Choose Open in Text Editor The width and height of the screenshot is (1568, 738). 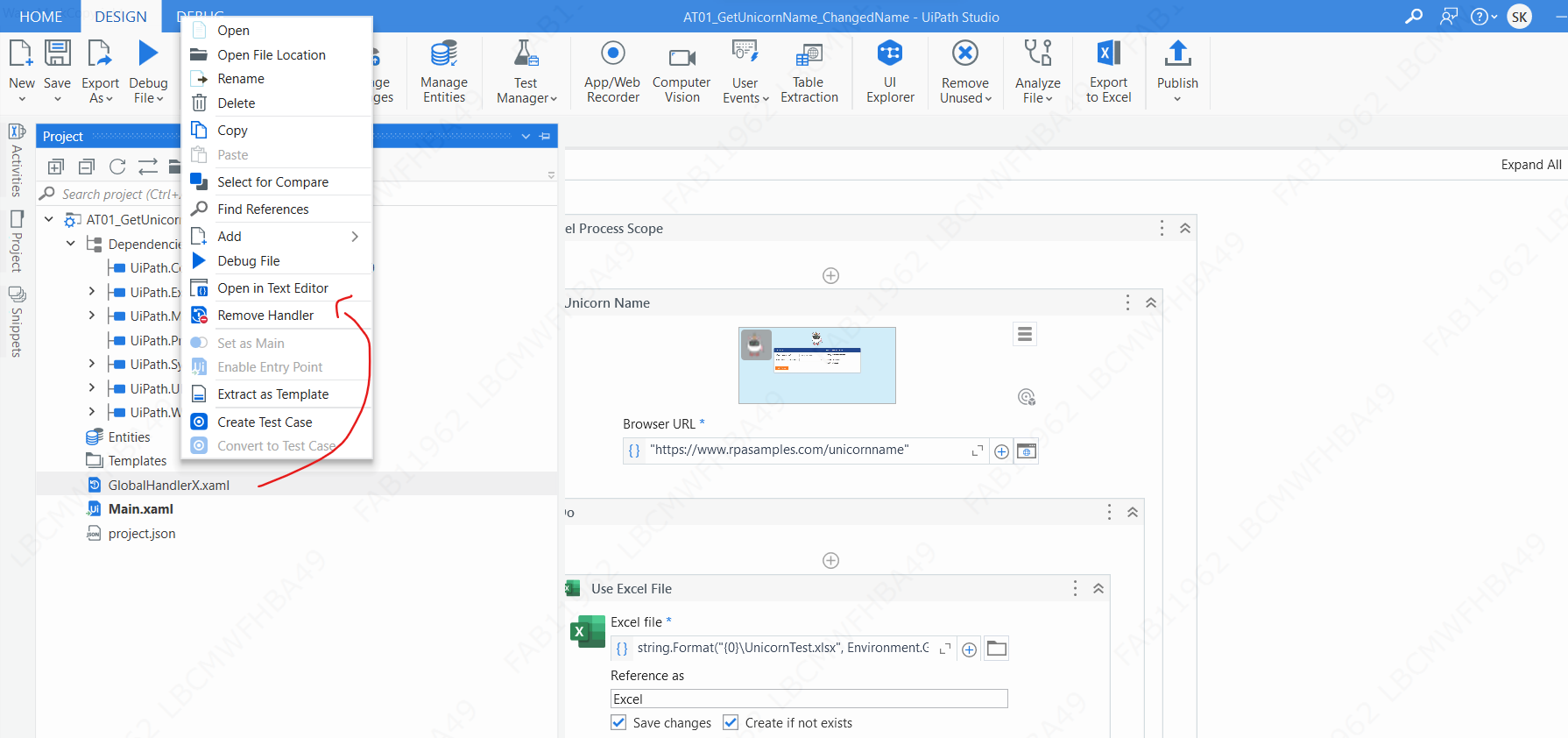277,288
